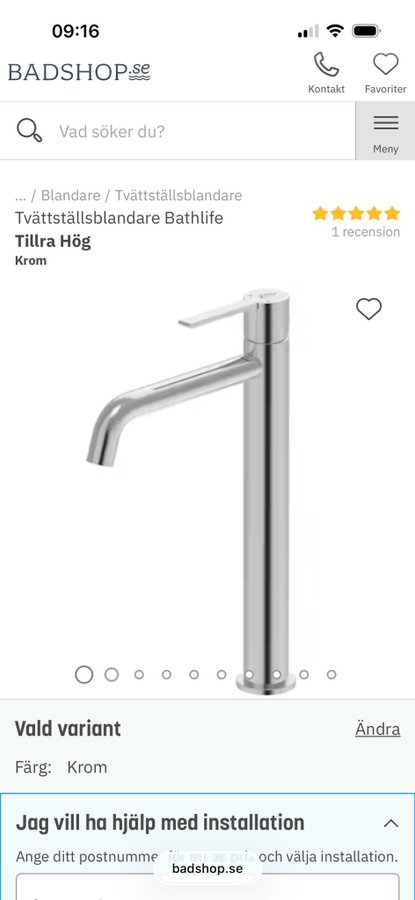Click the Blandare breadcrumb
The width and height of the screenshot is (415, 900).
[71, 195]
